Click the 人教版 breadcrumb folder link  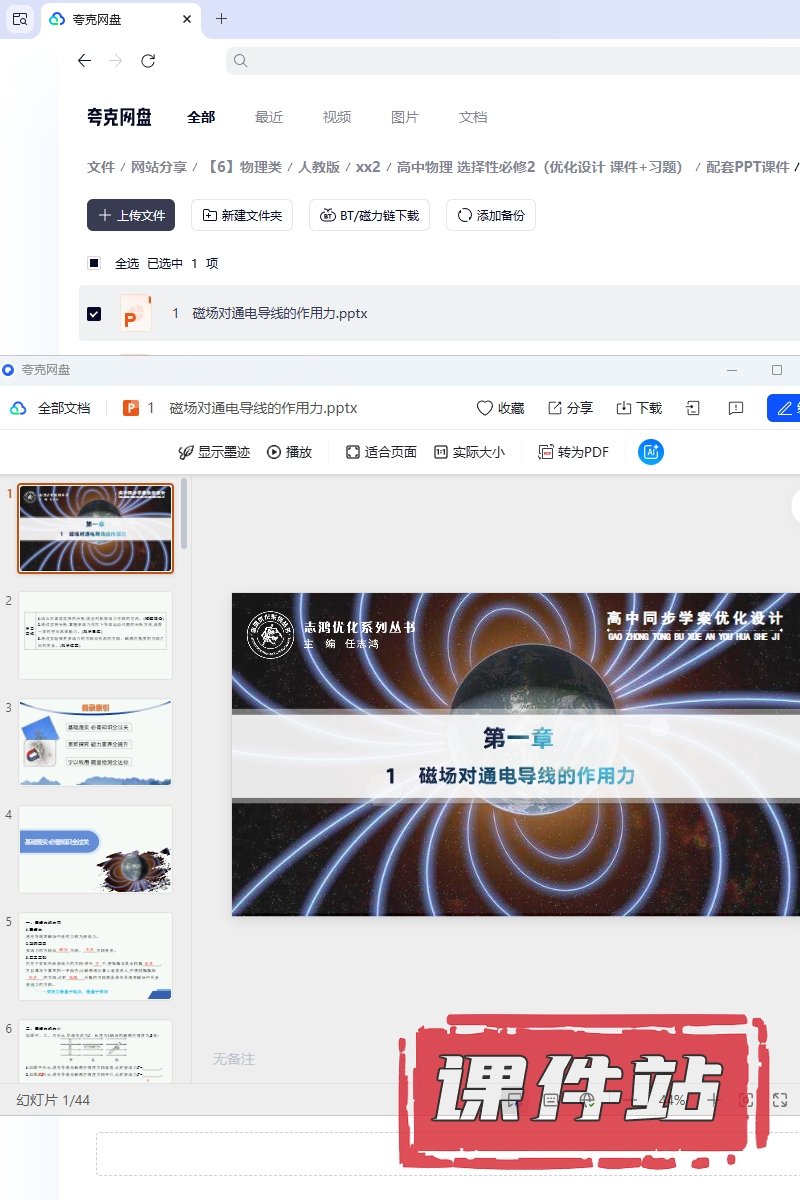pos(319,167)
